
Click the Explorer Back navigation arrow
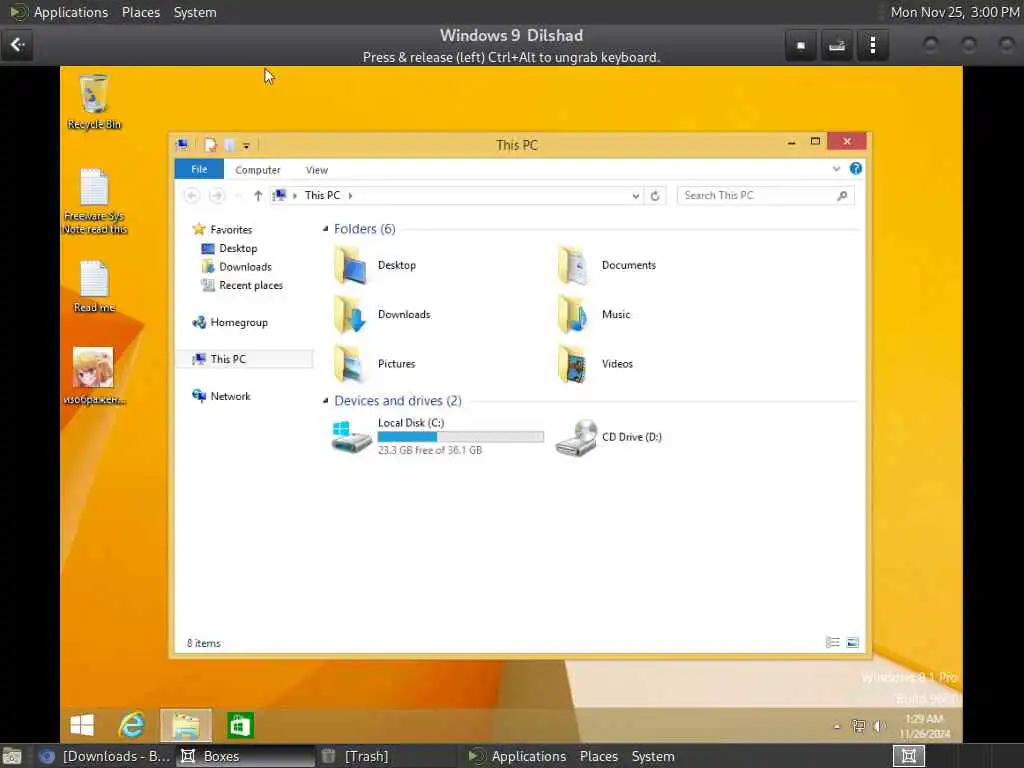(x=192, y=195)
